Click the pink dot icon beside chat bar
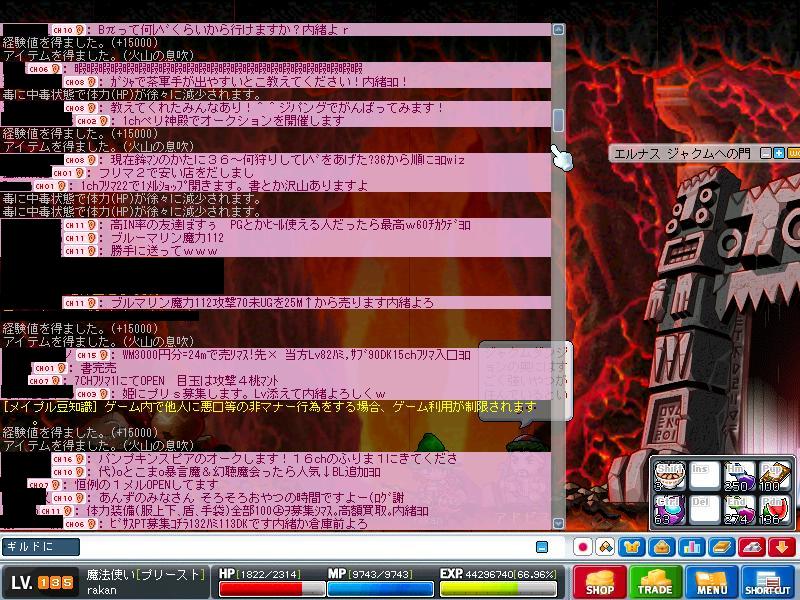This screenshot has height=600, width=800. tap(583, 547)
